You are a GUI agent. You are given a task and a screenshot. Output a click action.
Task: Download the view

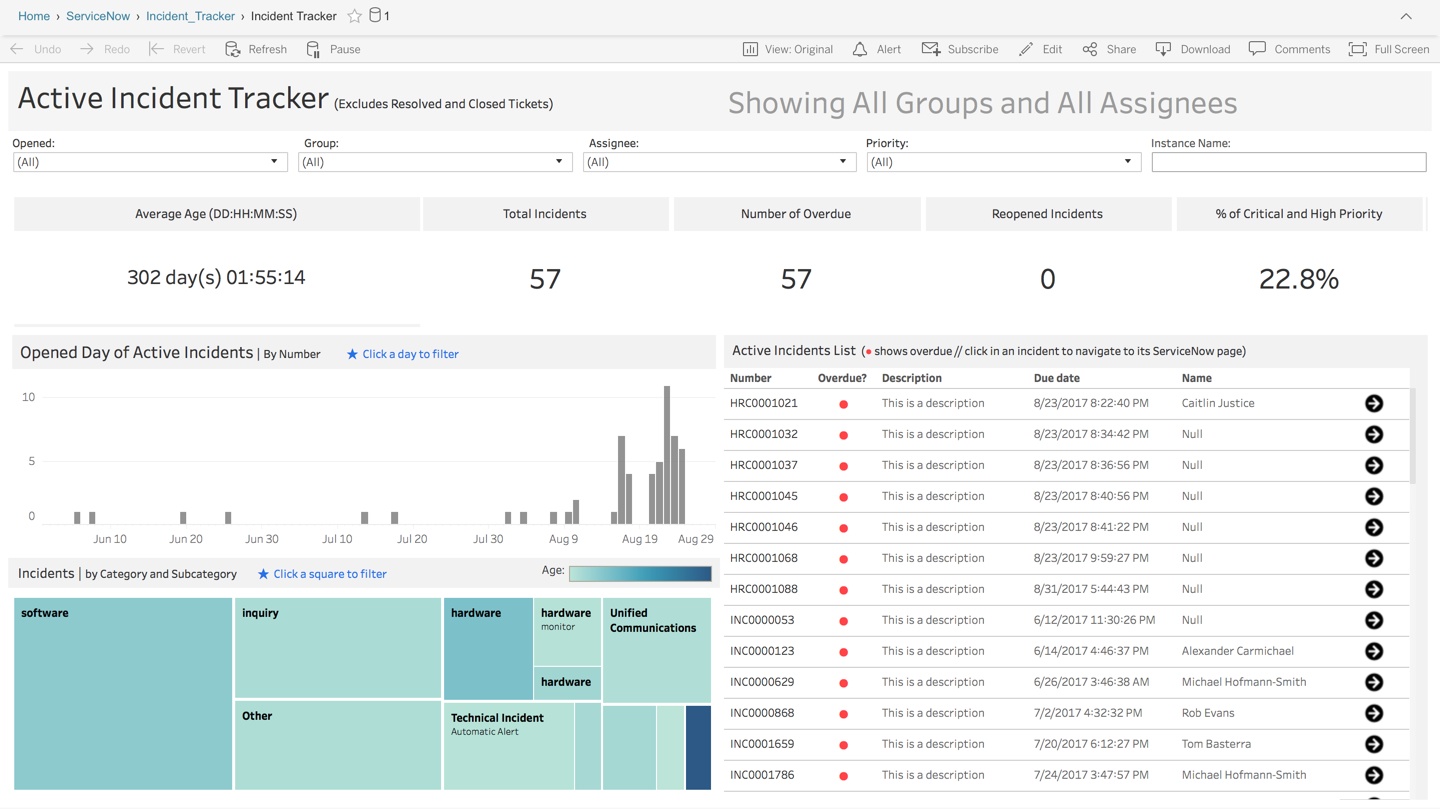pyautogui.click(x=1193, y=49)
